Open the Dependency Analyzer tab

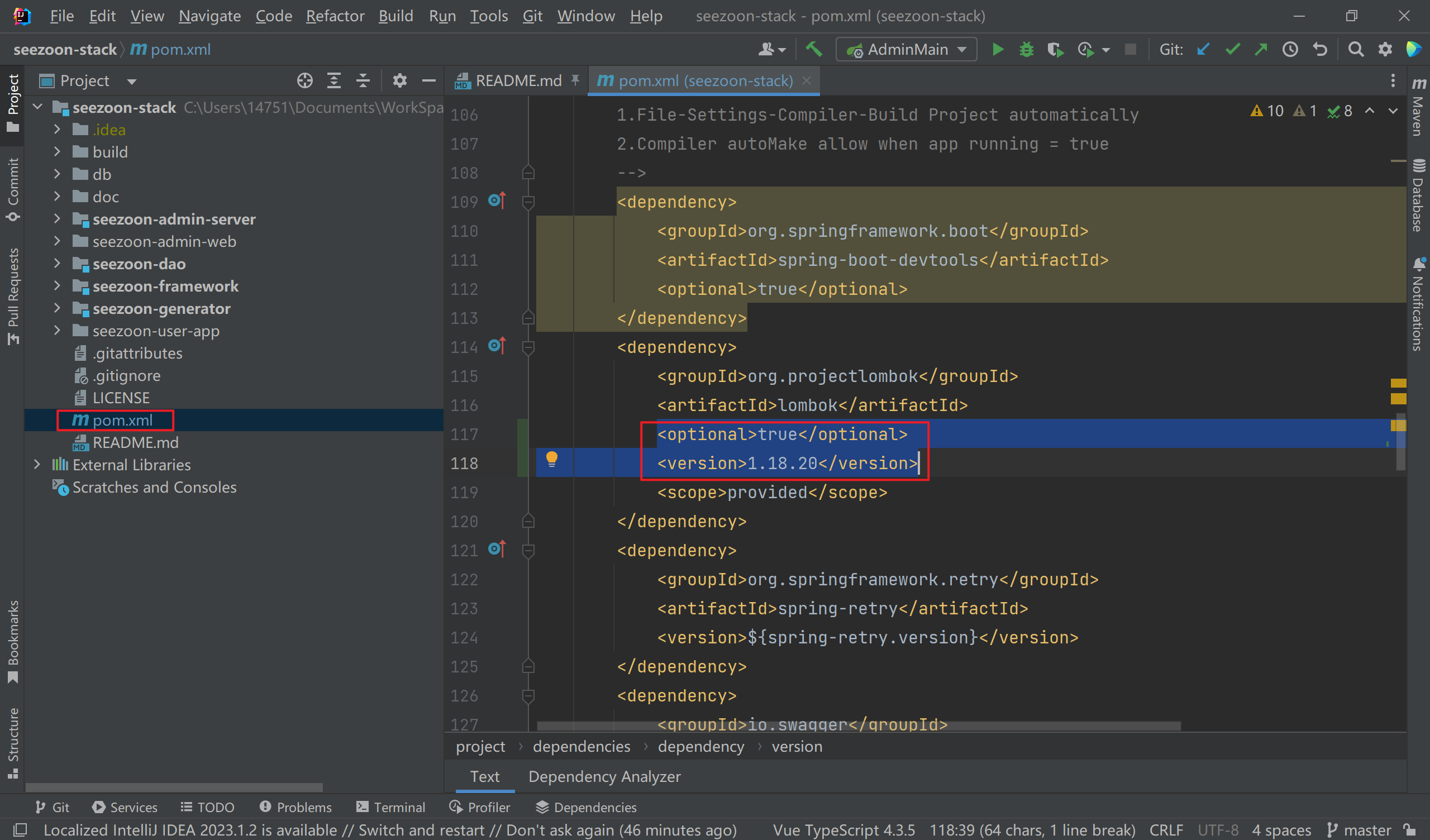[604, 776]
